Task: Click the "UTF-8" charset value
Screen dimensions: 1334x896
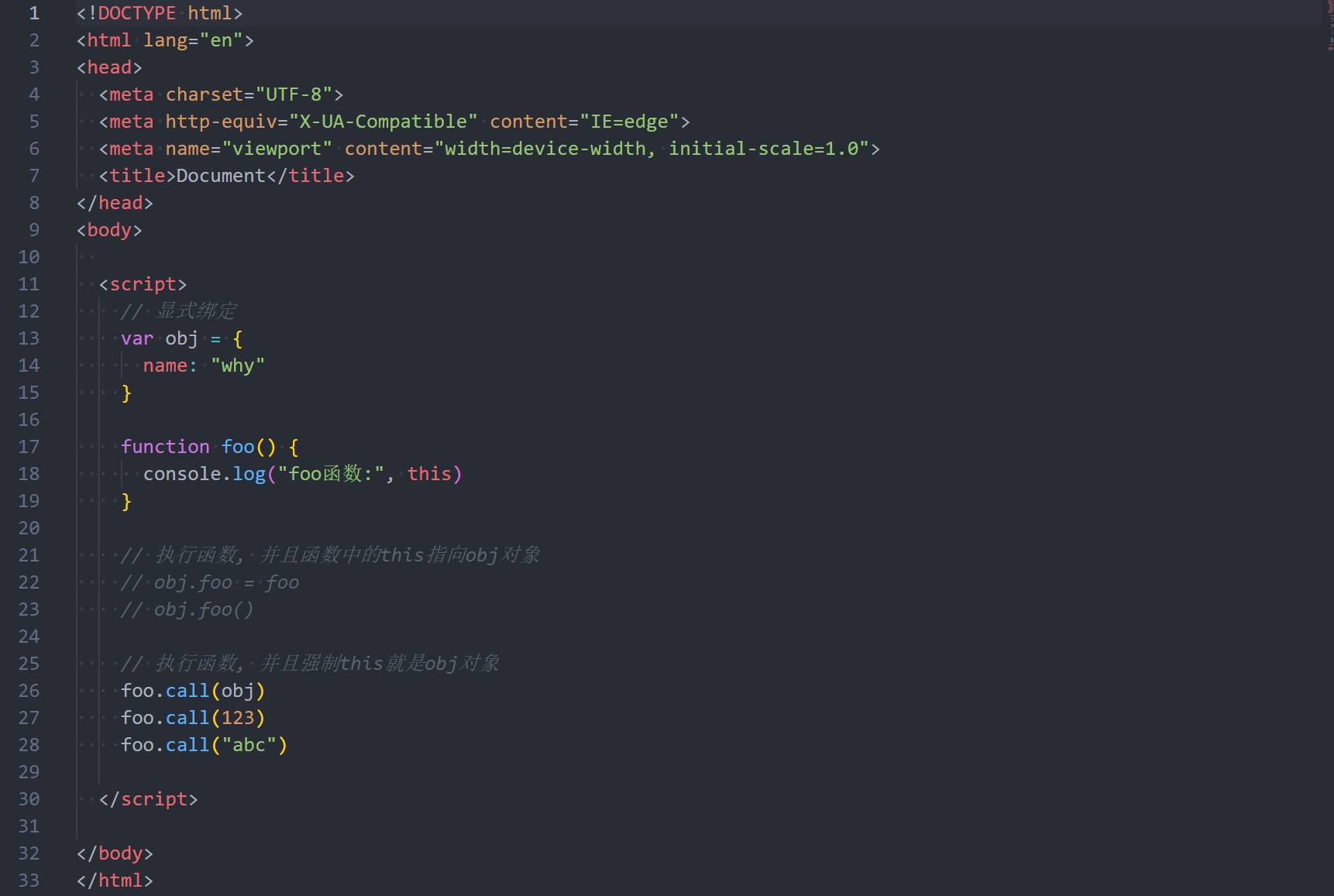Action: point(294,94)
